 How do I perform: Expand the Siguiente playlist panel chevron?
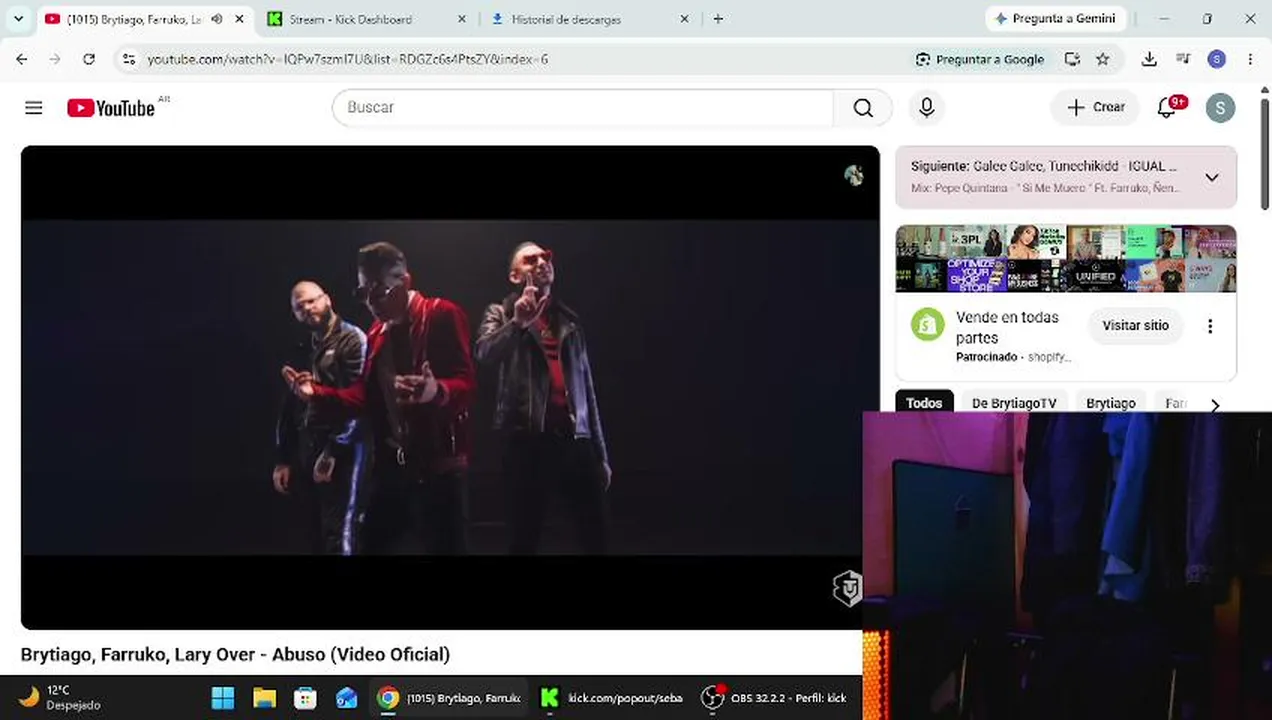click(x=1212, y=178)
